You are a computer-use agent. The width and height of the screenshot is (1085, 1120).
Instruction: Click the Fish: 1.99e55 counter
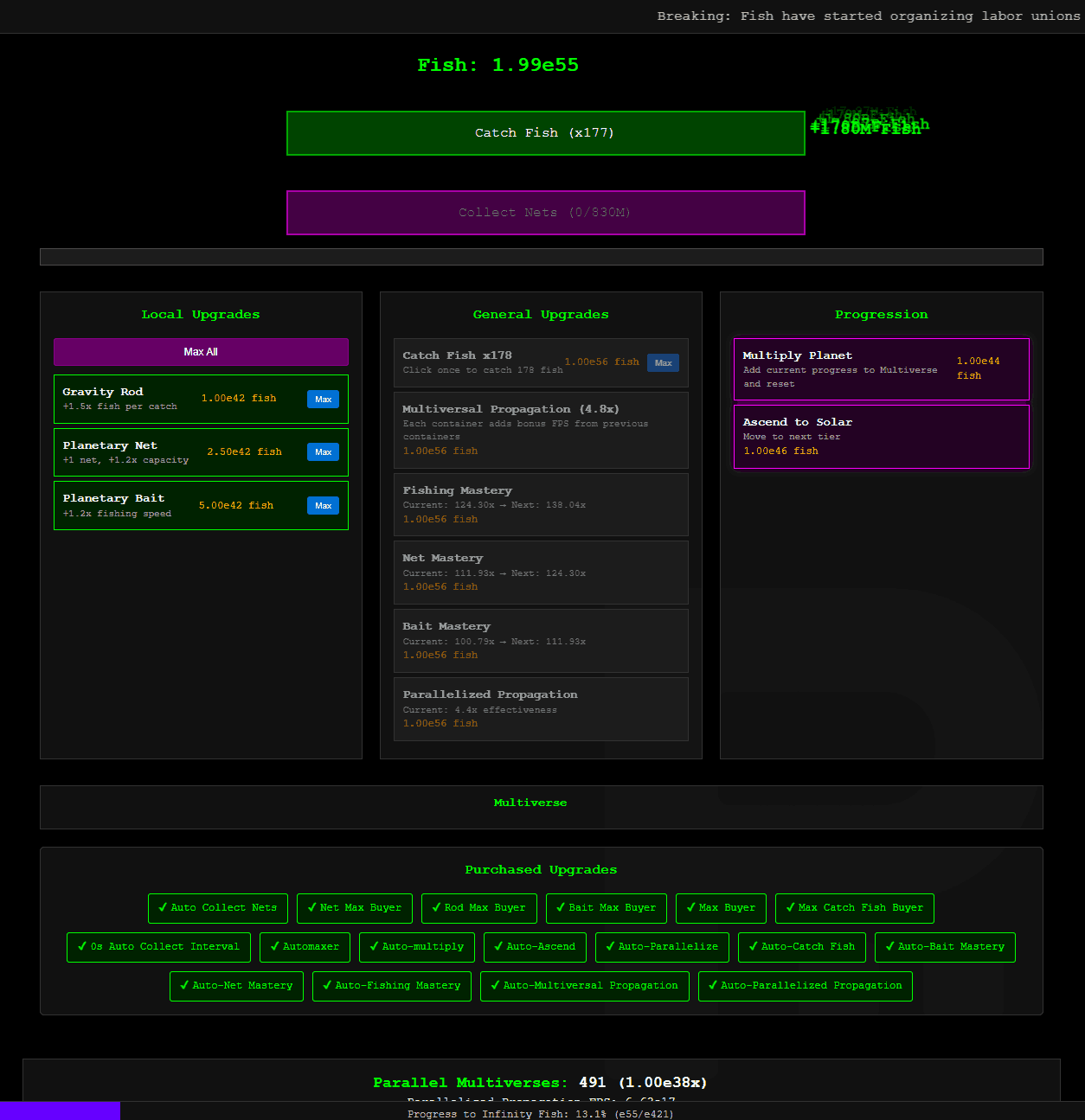click(498, 65)
